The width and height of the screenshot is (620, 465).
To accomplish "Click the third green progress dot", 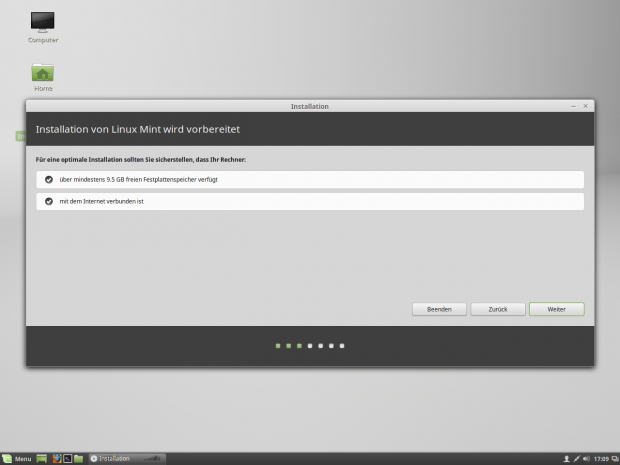I will [299, 346].
